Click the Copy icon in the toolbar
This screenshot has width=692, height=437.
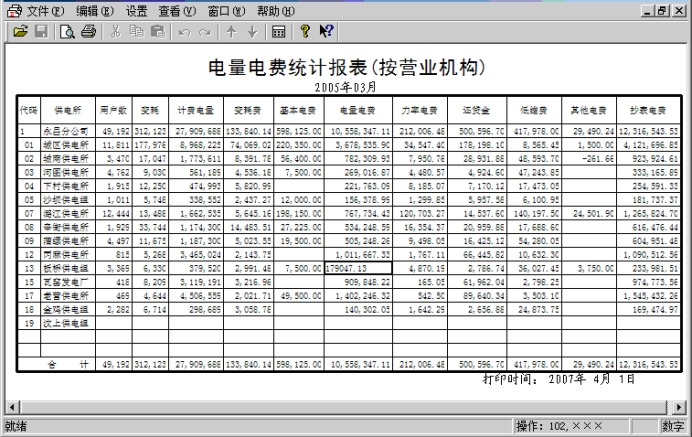(x=136, y=32)
